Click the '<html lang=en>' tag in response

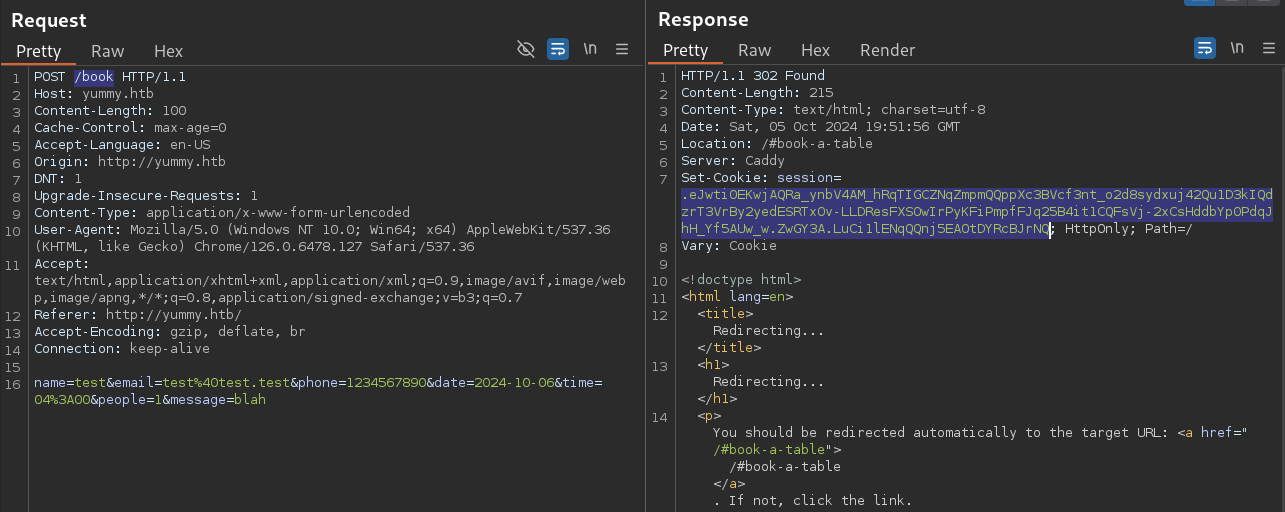click(737, 297)
